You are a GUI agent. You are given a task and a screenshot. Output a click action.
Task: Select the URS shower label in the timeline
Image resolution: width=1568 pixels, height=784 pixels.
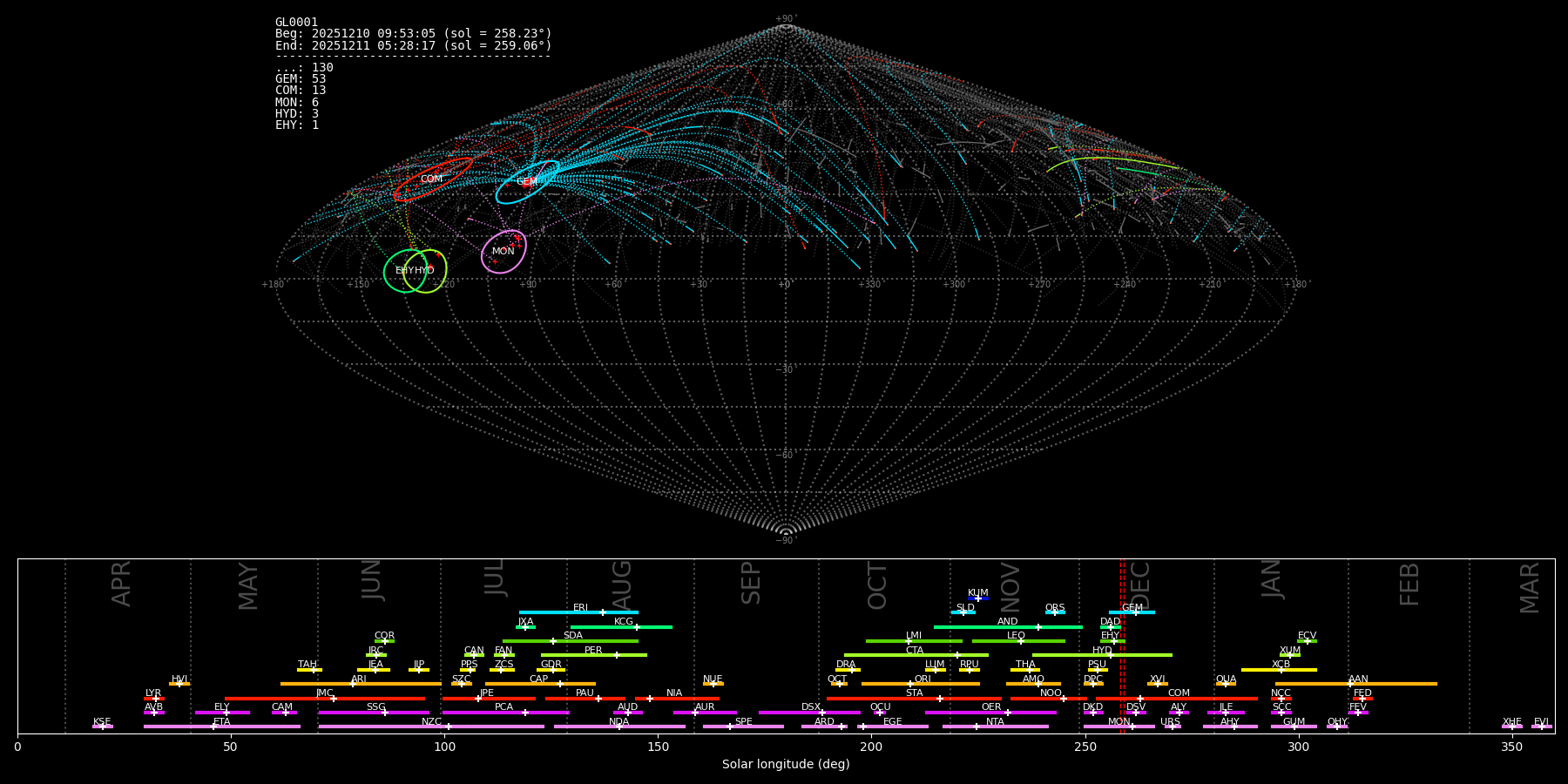click(1170, 722)
